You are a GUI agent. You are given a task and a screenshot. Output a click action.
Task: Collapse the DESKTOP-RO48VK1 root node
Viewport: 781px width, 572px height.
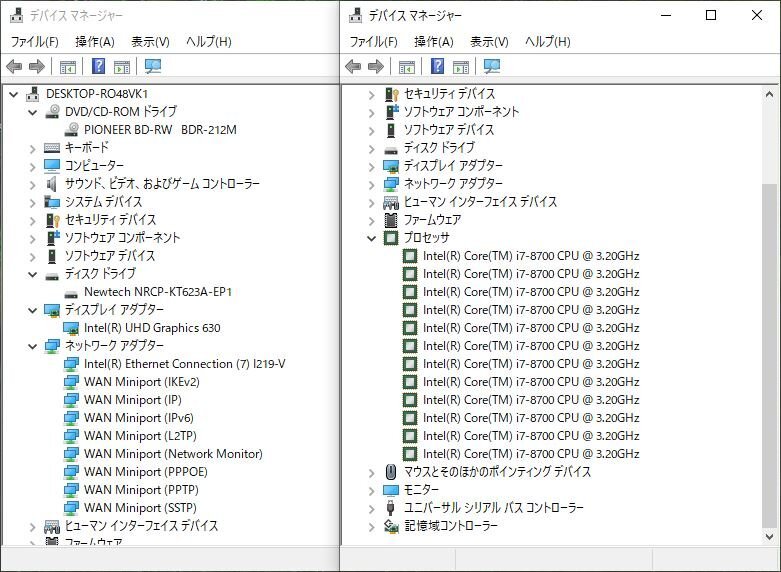pos(14,94)
